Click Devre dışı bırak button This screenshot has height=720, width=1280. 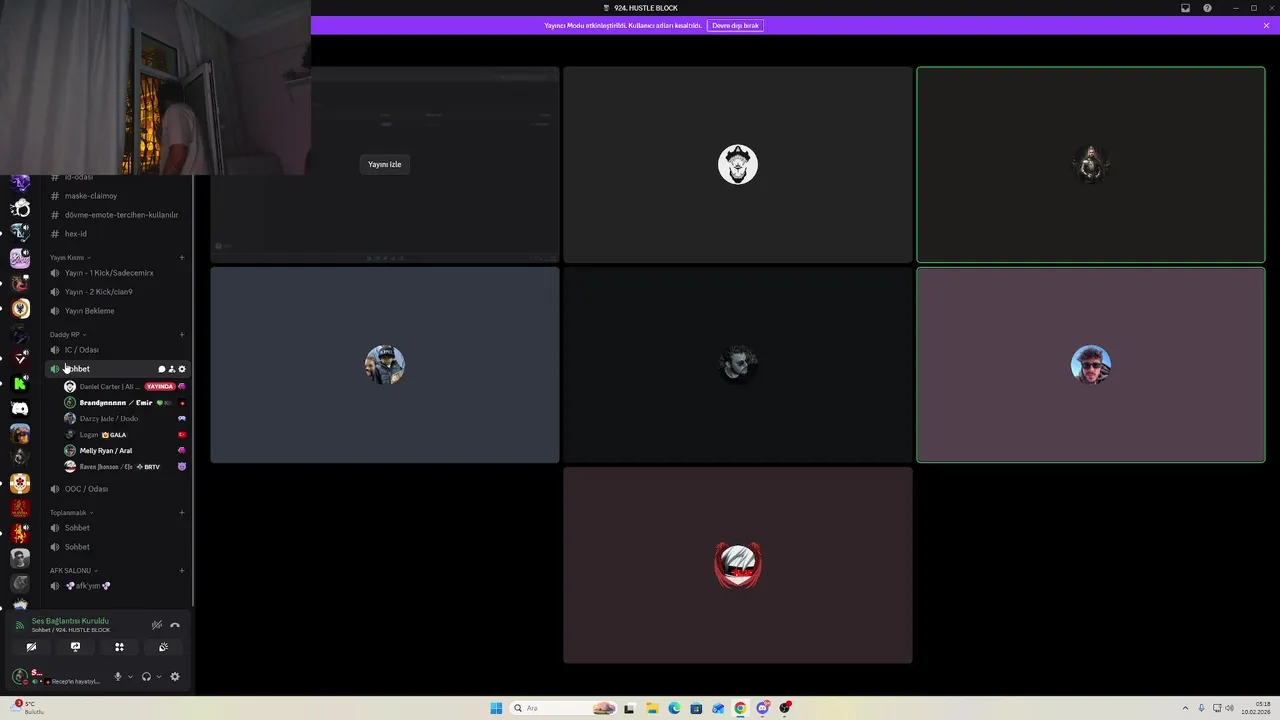(735, 25)
